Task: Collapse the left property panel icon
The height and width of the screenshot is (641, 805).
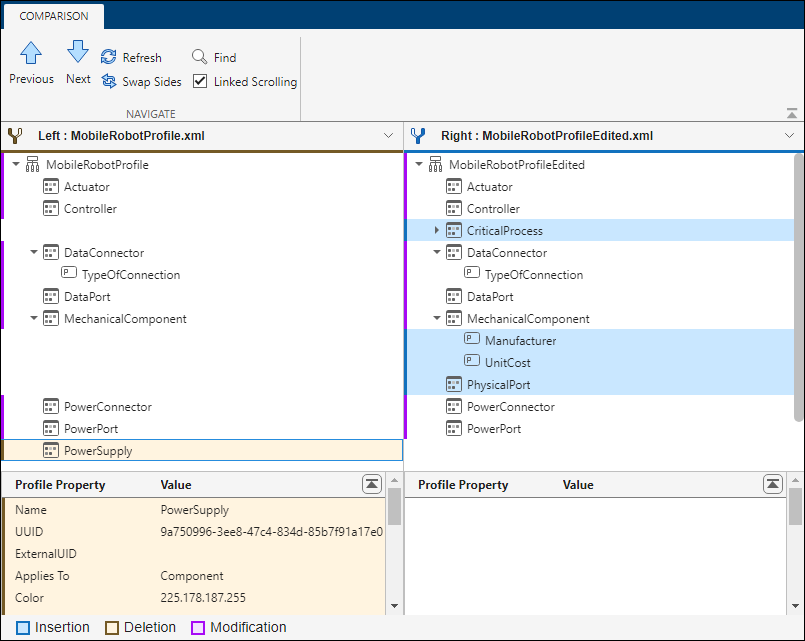Action: pos(372,484)
